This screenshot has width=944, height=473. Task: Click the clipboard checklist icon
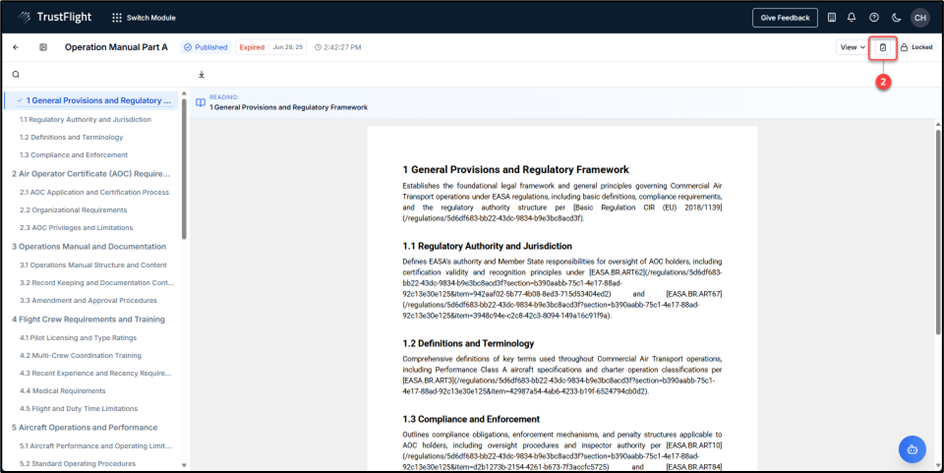(883, 47)
